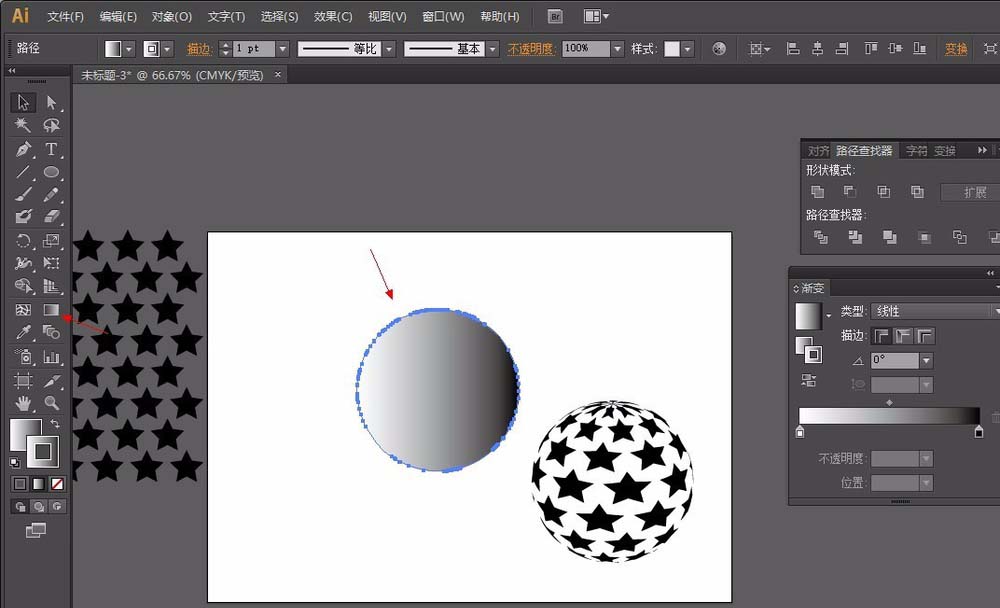Switch to the 对齐 panel tab
Screen dimensions: 1000x608
818,149
